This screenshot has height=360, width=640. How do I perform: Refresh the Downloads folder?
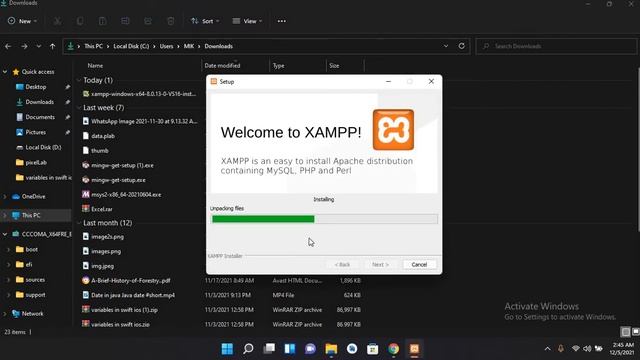[x=462, y=46]
